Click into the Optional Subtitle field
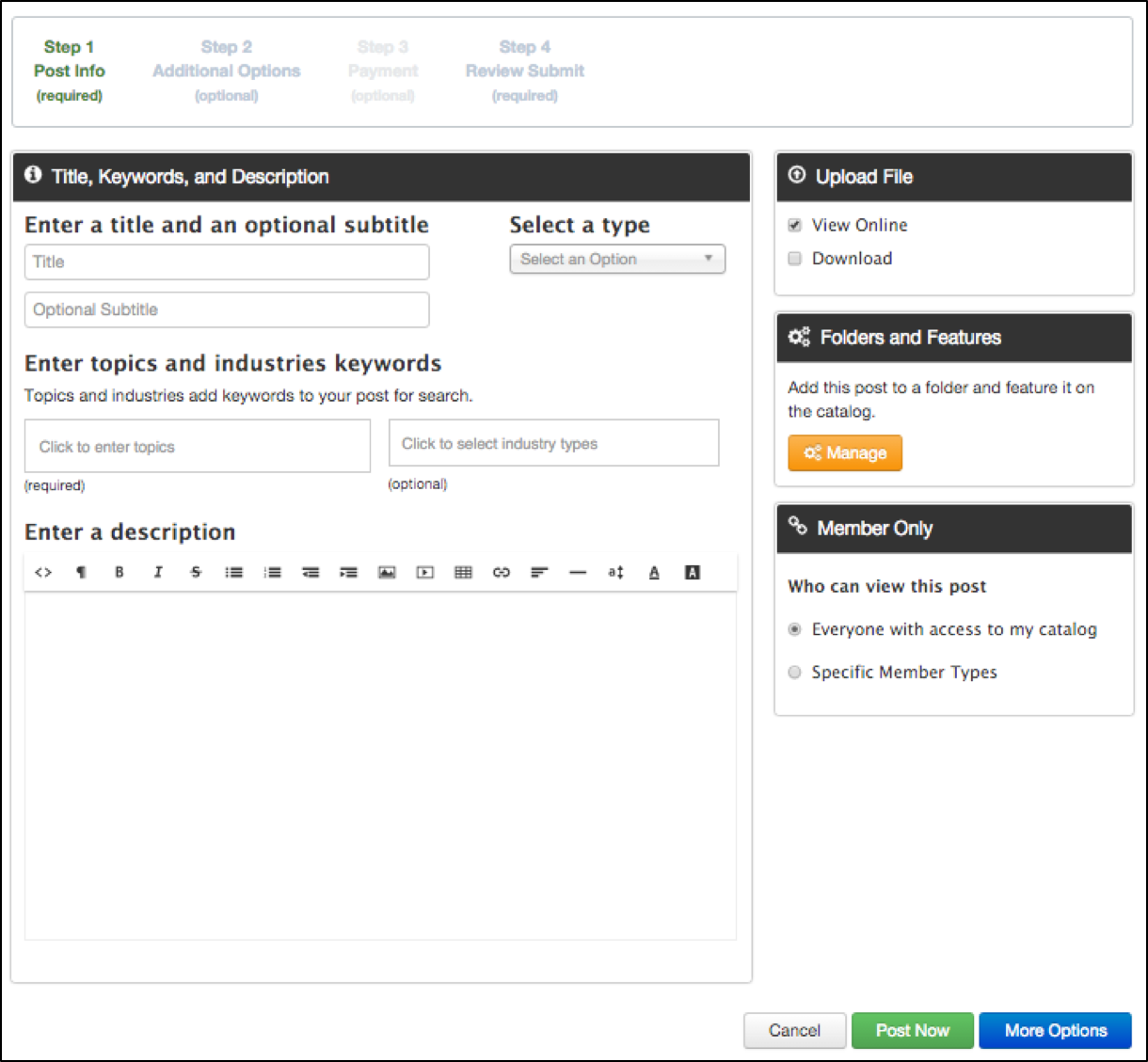Viewport: 1148px width, 1062px height. click(227, 309)
